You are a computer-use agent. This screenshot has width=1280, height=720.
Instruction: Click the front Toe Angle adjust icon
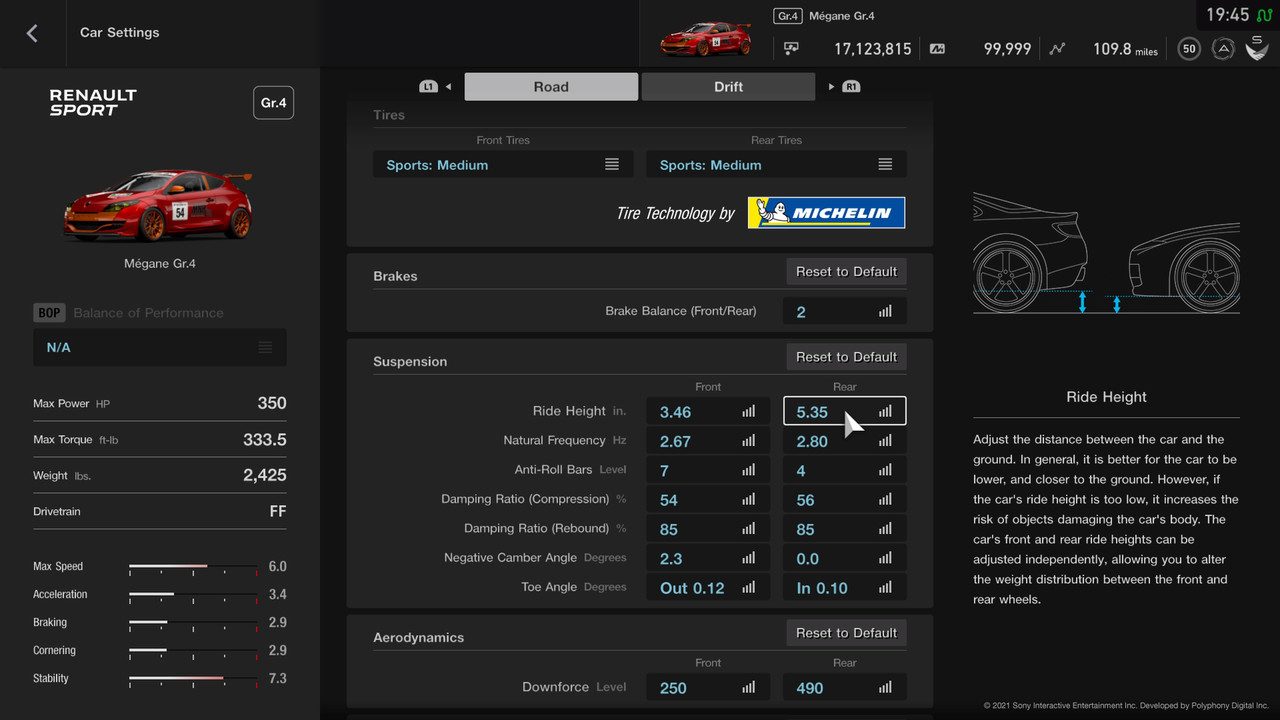click(x=748, y=588)
